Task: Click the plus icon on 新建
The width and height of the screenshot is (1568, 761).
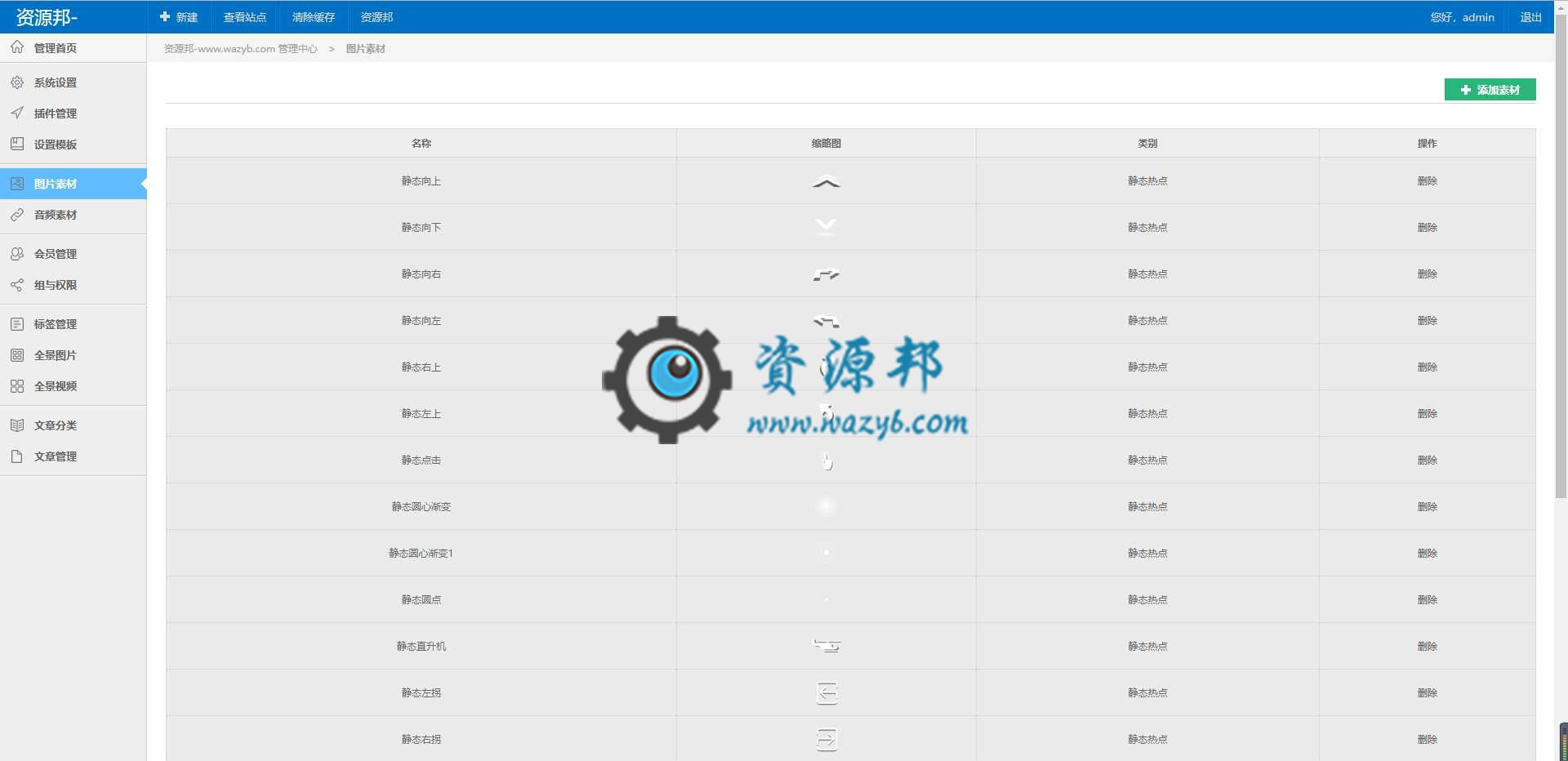Action: tap(165, 16)
